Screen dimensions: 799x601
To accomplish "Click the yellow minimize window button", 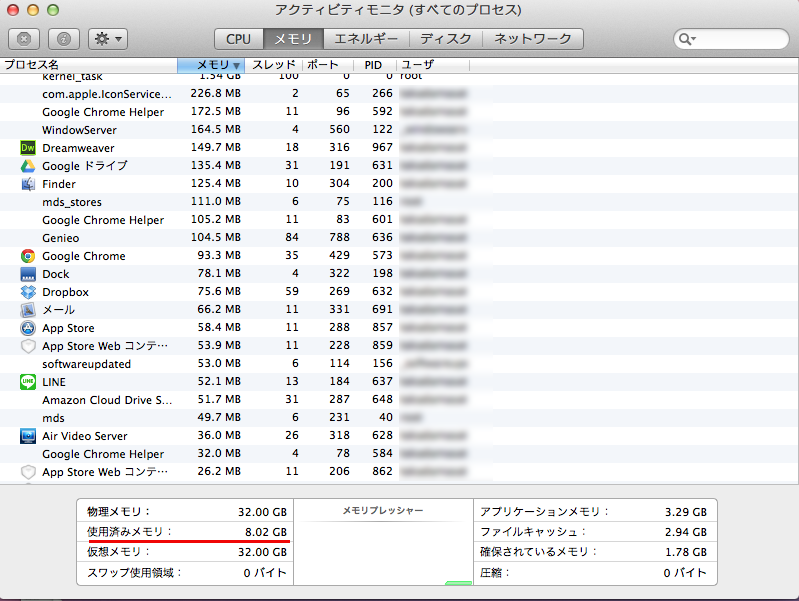I will (33, 10).
